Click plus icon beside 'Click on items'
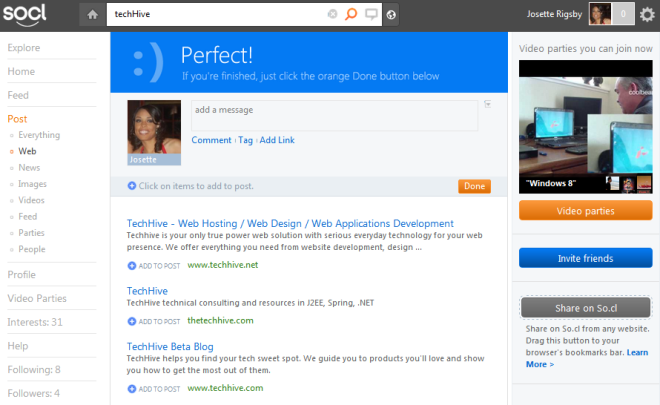 click(x=132, y=186)
